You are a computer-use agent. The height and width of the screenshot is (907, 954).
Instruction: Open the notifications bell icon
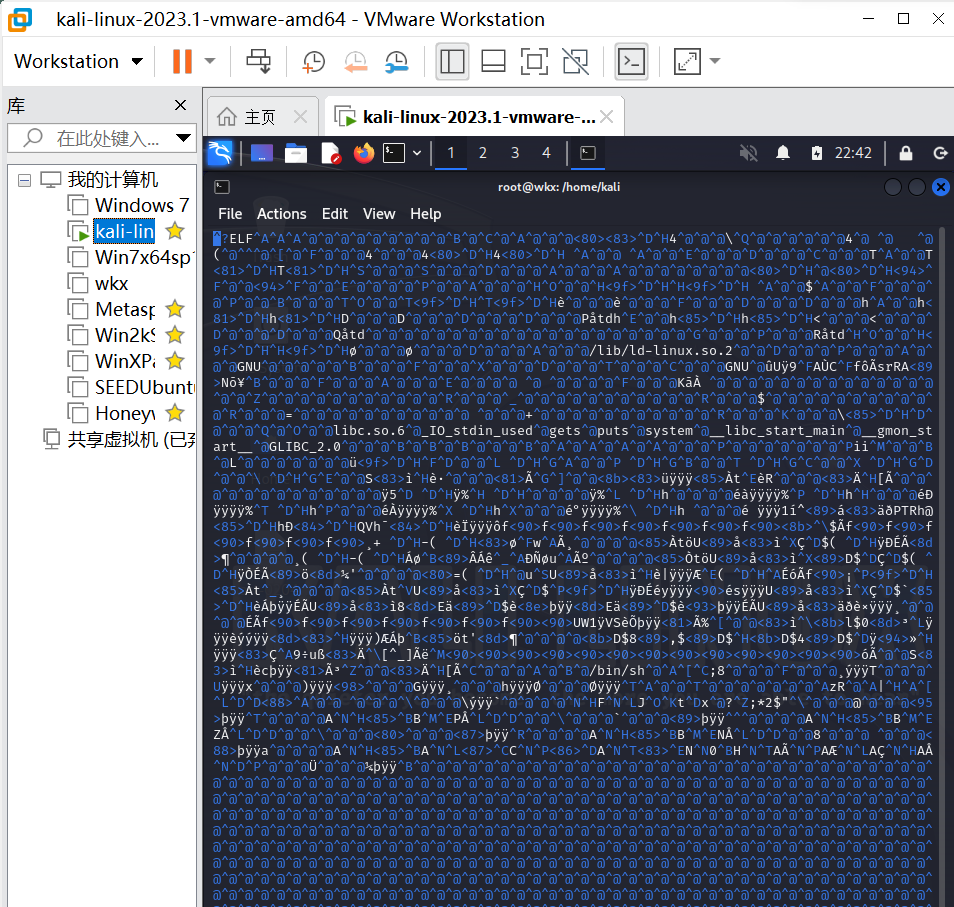pyautogui.click(x=783, y=153)
